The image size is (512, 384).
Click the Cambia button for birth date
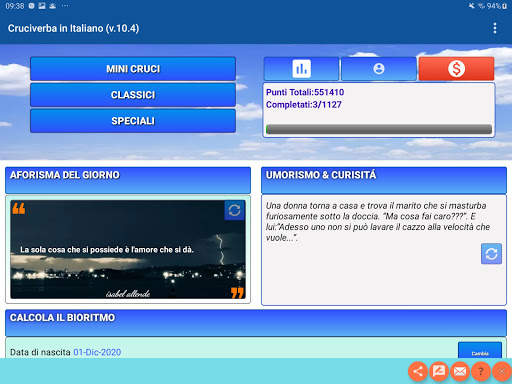pyautogui.click(x=480, y=351)
